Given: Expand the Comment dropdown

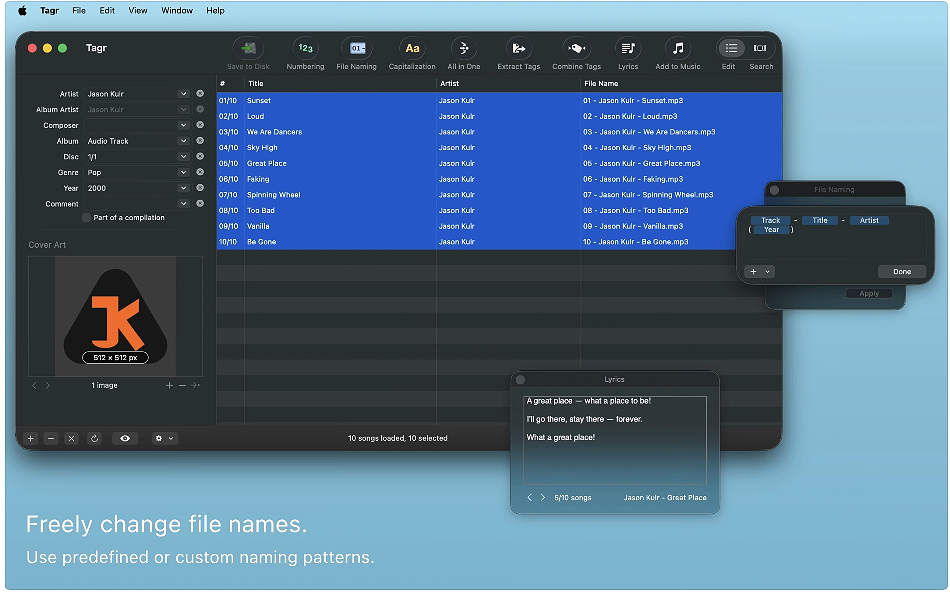Looking at the screenshot, I should click(x=183, y=204).
